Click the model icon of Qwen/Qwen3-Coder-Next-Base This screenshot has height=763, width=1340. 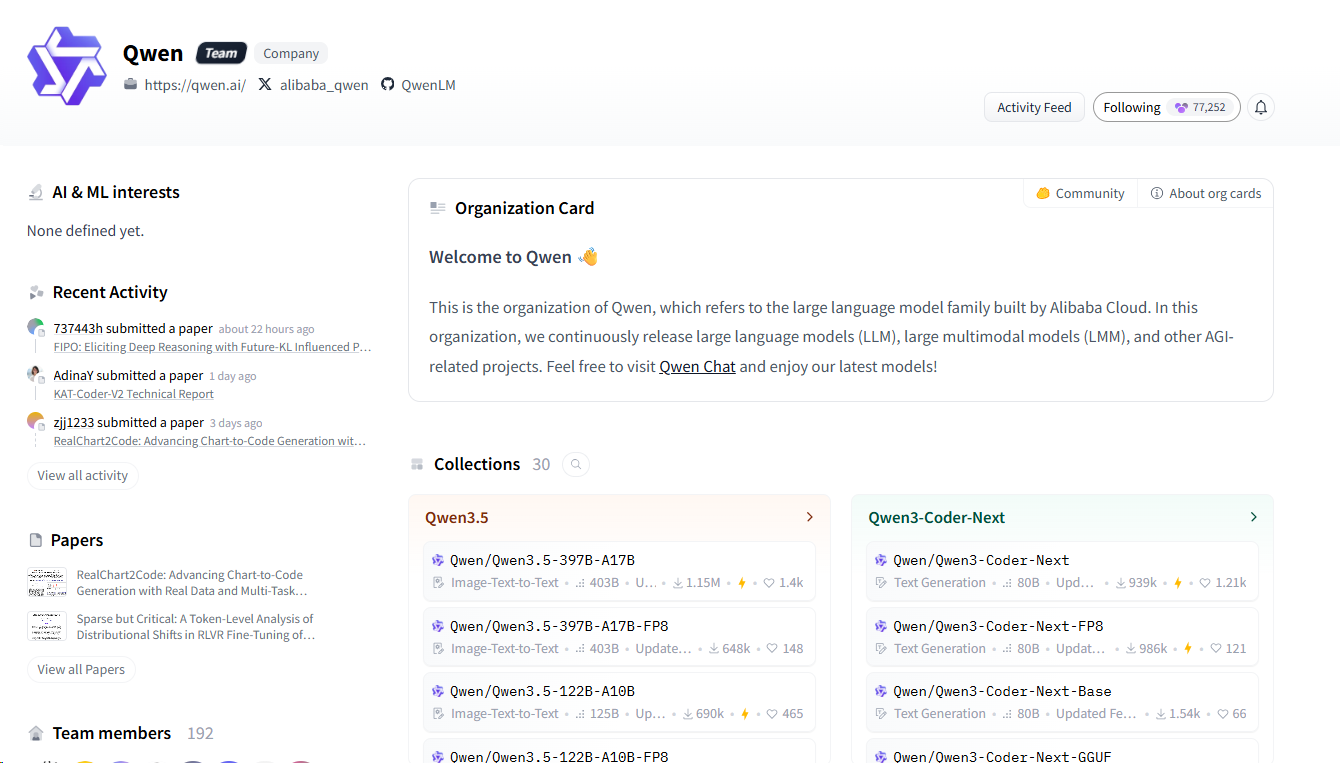click(x=881, y=691)
